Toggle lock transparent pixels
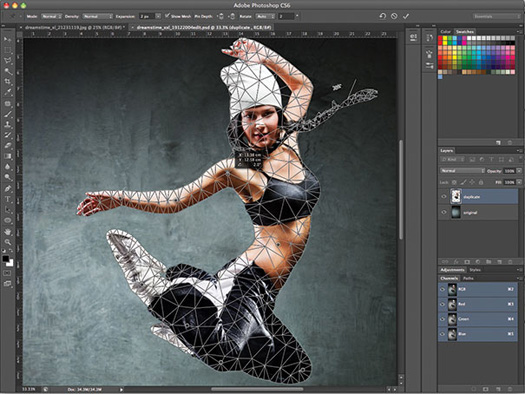525x394 pixels. point(454,182)
